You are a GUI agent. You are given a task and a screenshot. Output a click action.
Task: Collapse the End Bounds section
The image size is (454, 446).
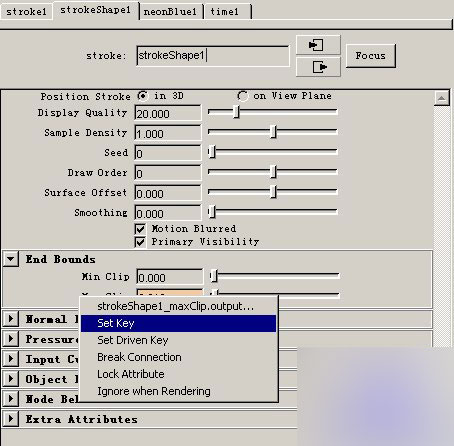(x=11, y=259)
